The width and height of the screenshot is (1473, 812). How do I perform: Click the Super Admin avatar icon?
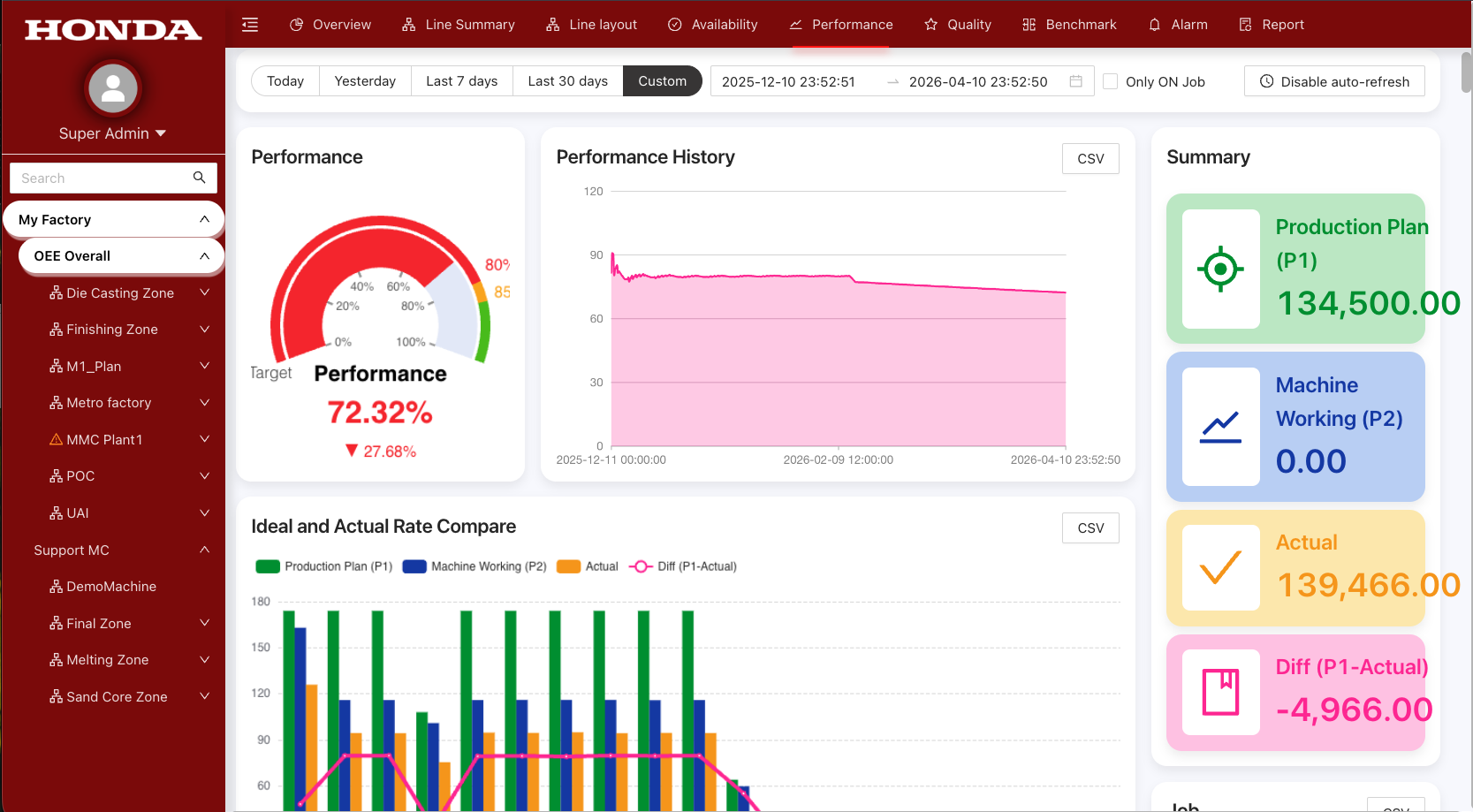click(113, 88)
